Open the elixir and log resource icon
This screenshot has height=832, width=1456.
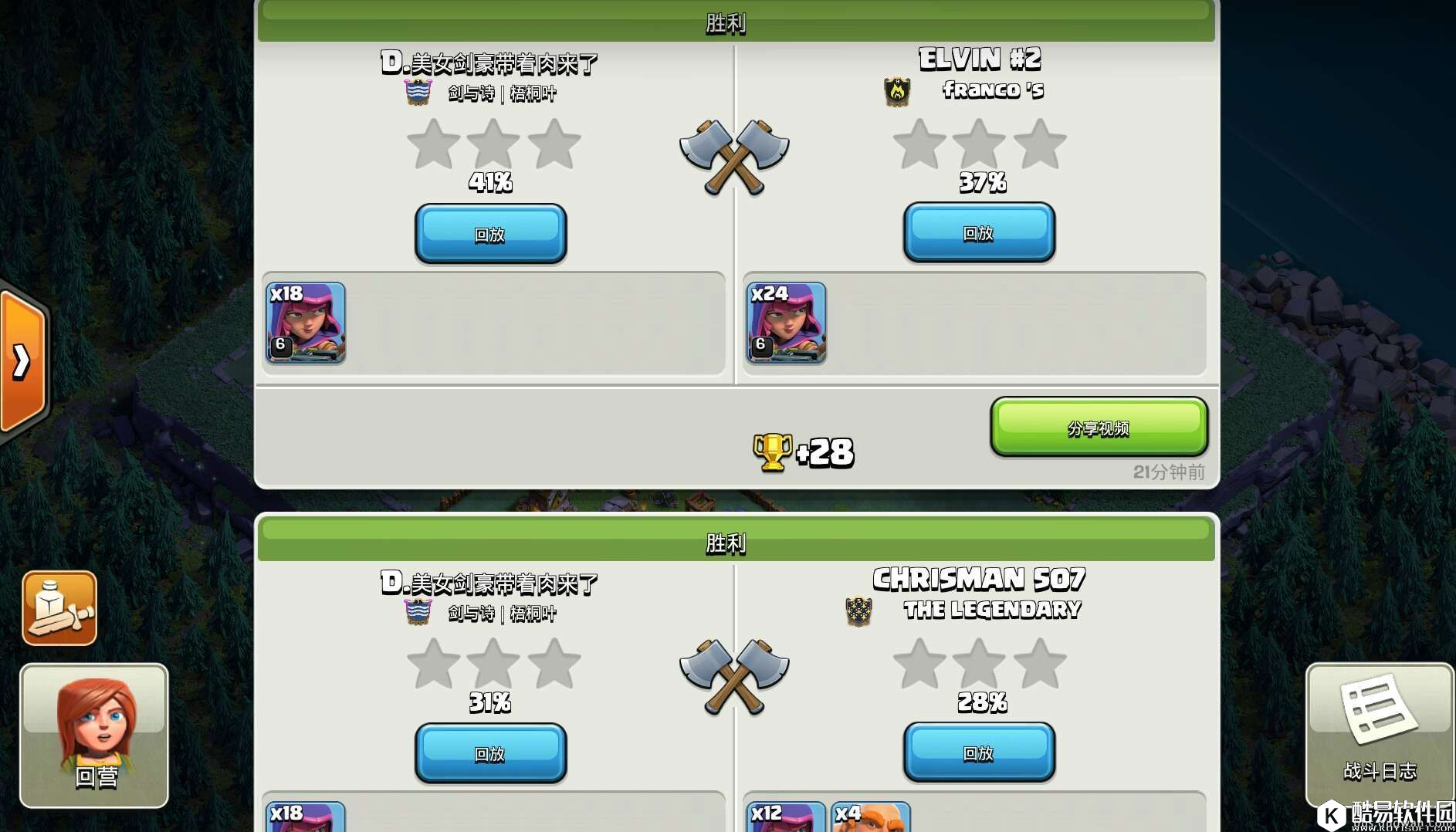coord(59,608)
